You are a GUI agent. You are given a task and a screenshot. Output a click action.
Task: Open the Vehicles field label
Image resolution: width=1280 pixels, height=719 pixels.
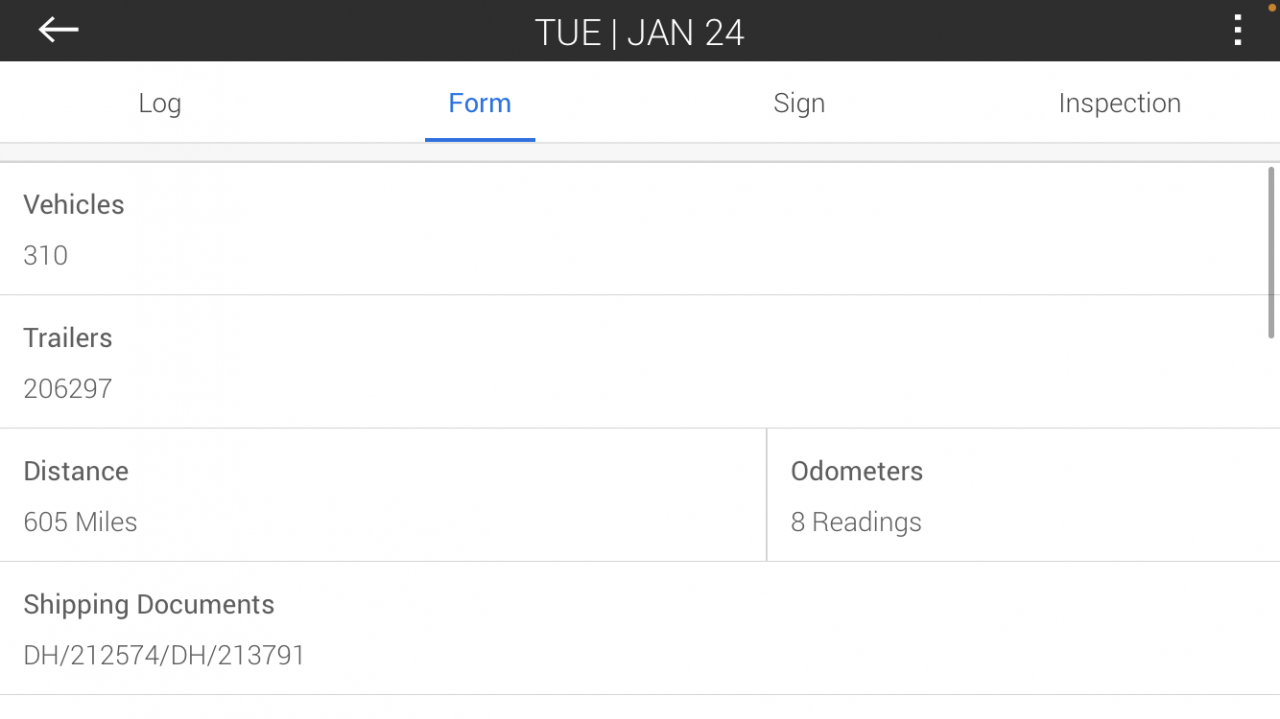pyautogui.click(x=74, y=205)
